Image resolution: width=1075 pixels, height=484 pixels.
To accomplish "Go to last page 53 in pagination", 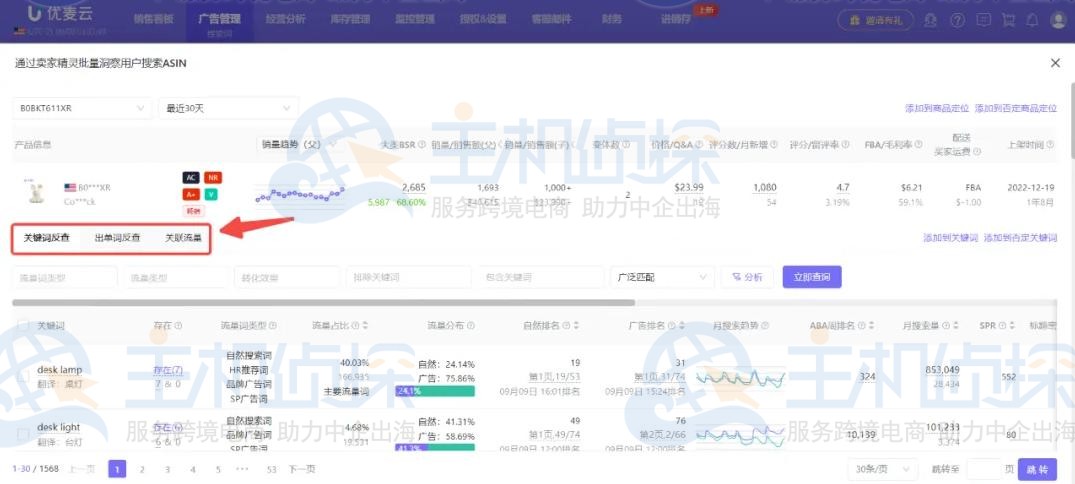I will click(x=271, y=470).
